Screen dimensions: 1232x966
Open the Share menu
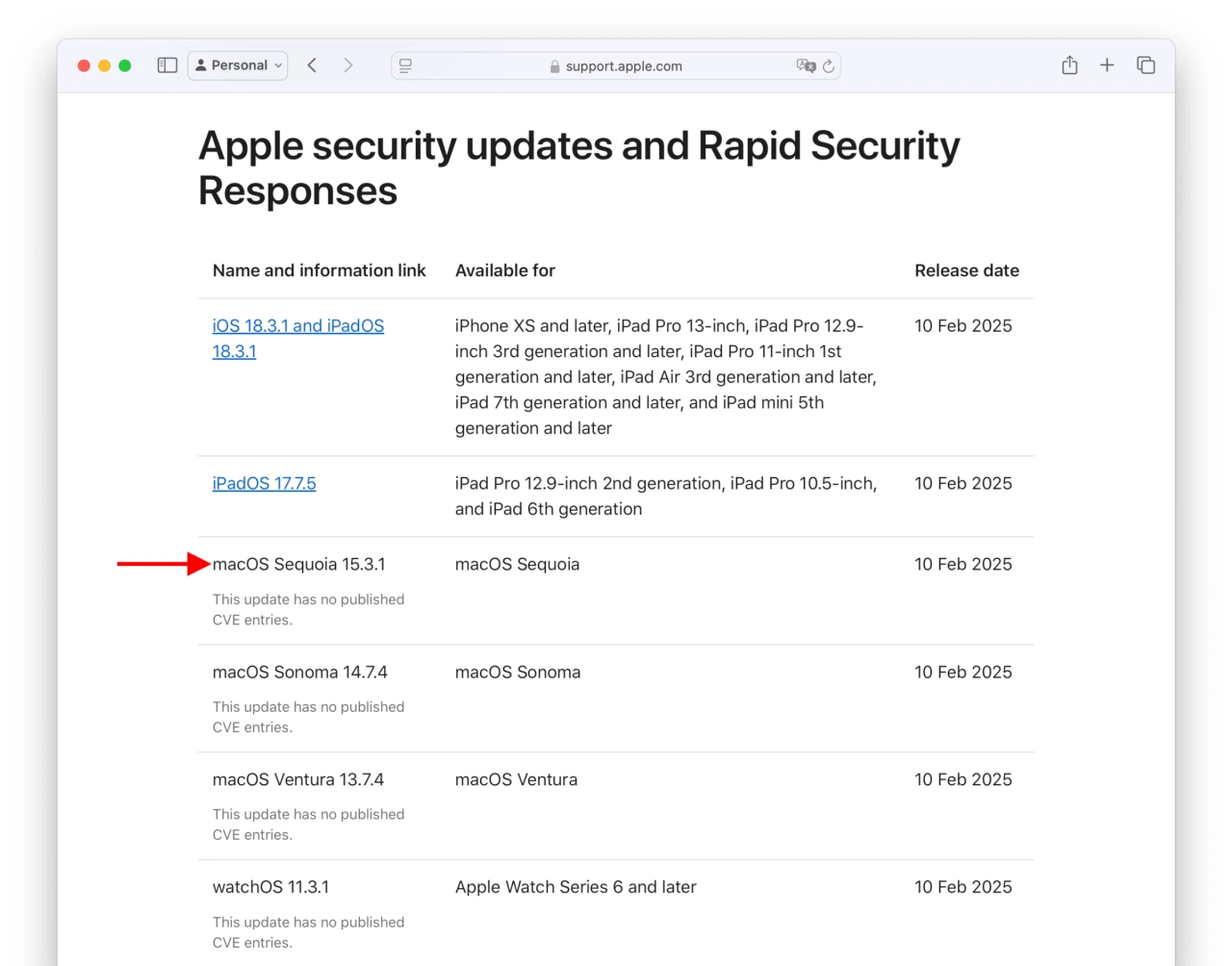point(1069,65)
